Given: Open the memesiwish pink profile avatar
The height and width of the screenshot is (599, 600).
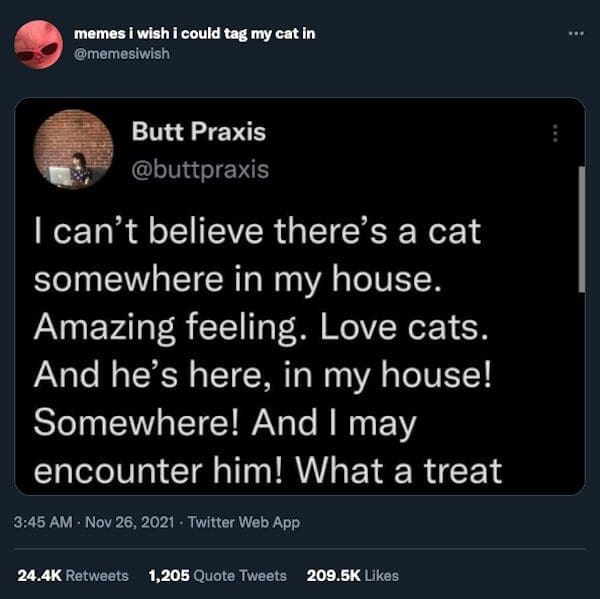Looking at the screenshot, I should click(38, 44).
